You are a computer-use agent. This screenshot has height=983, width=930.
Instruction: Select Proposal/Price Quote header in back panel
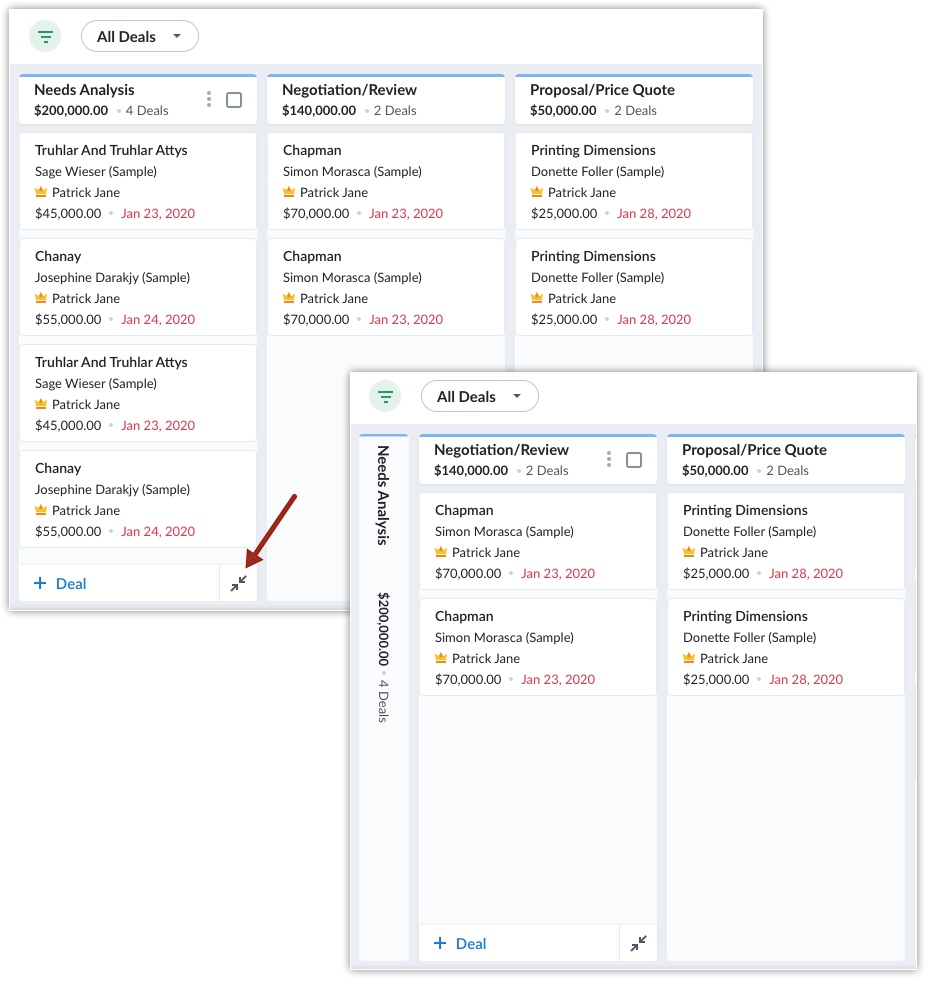click(602, 90)
